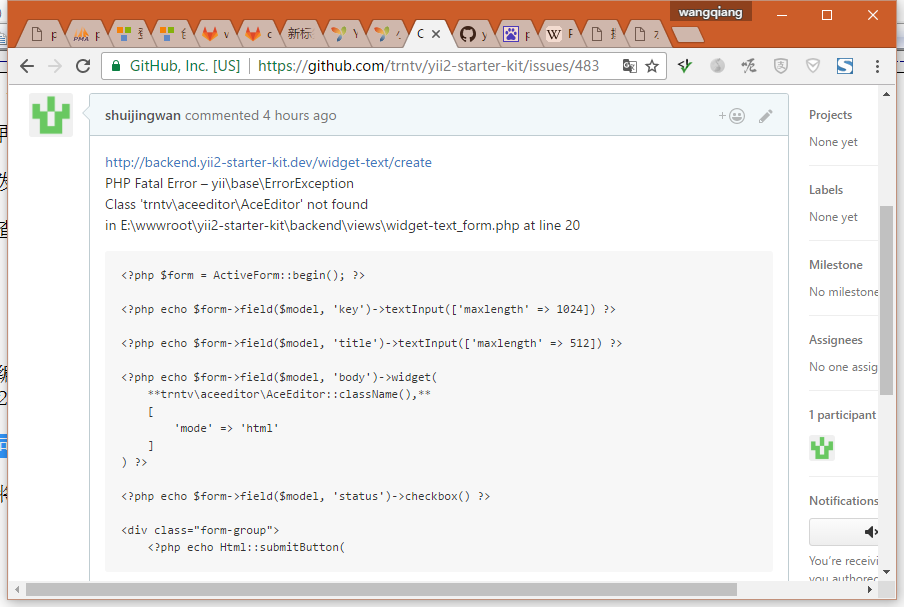This screenshot has height=607, width=904.
Task: Click the participant avatar in the sidebar
Action: tap(822, 448)
